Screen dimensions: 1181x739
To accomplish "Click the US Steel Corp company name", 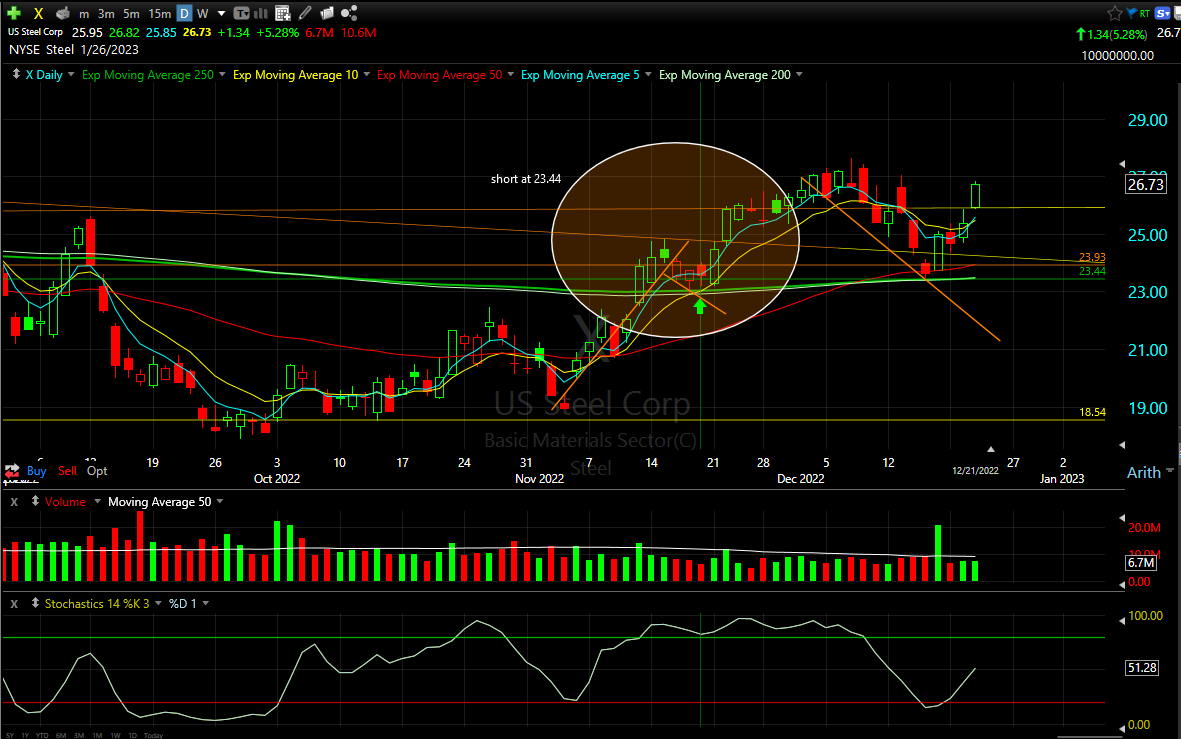I will (35, 32).
